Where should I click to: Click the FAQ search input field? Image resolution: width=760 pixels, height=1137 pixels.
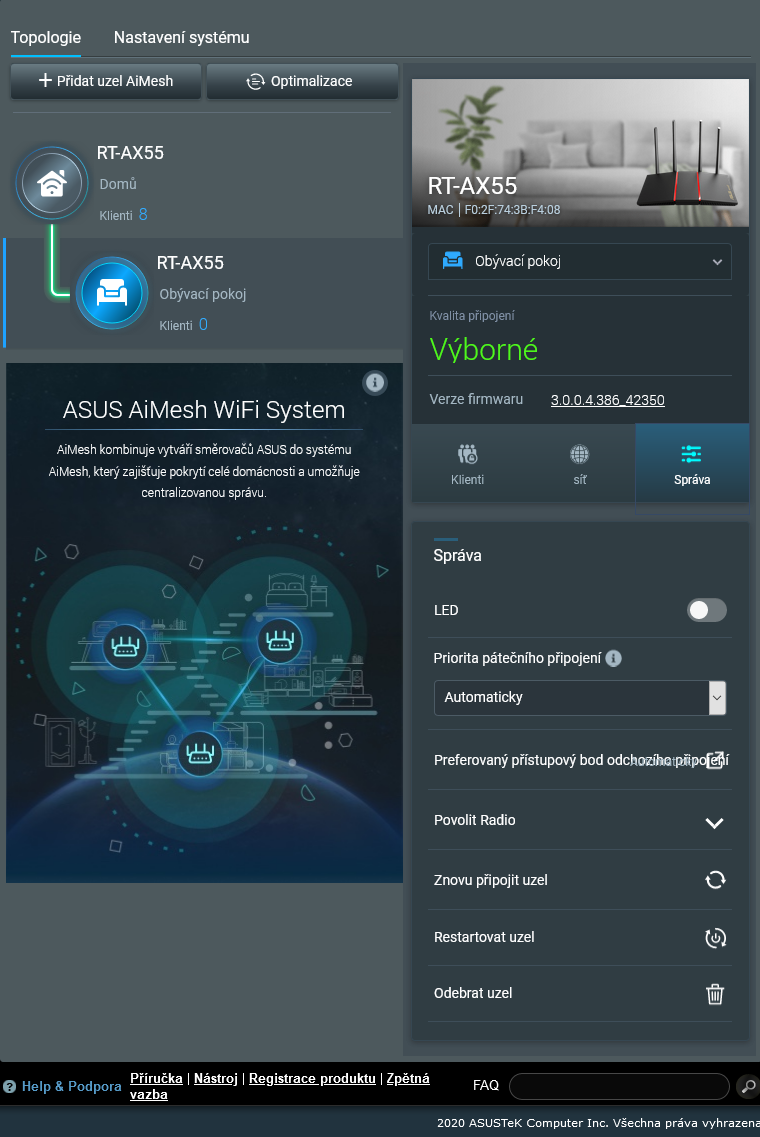pyautogui.click(x=619, y=1086)
